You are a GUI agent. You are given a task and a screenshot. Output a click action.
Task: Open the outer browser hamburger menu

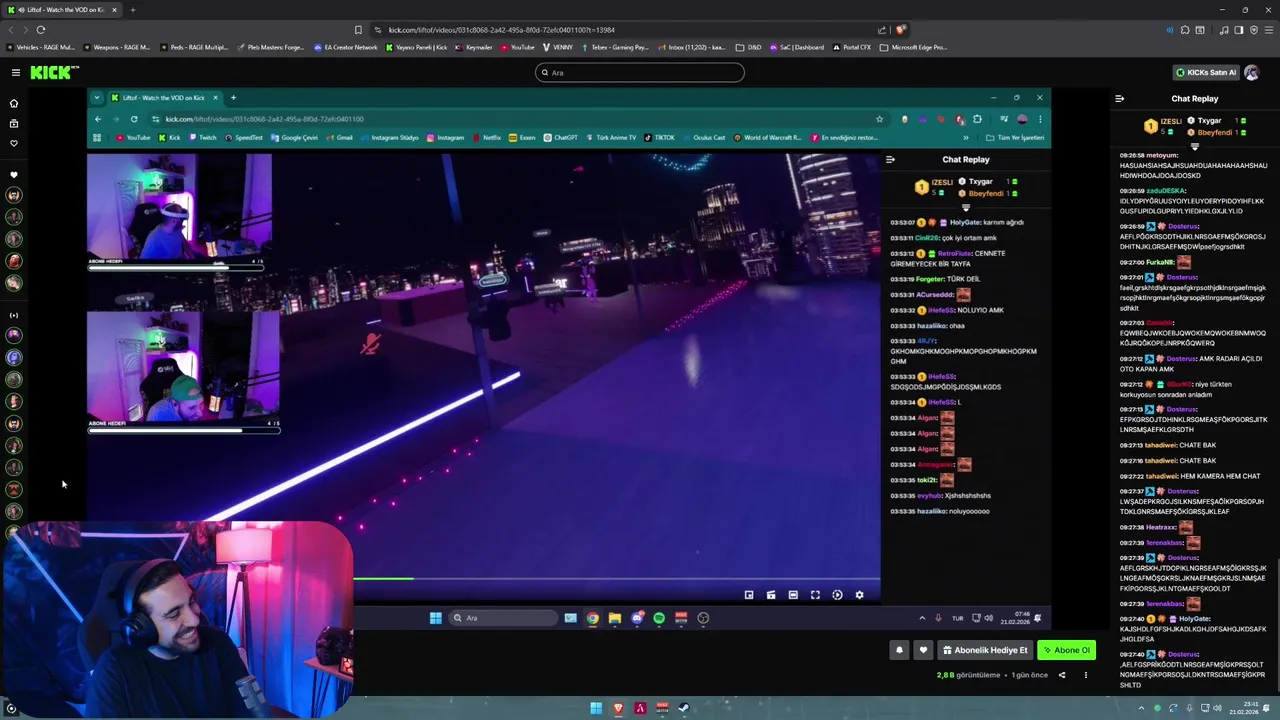1267,30
